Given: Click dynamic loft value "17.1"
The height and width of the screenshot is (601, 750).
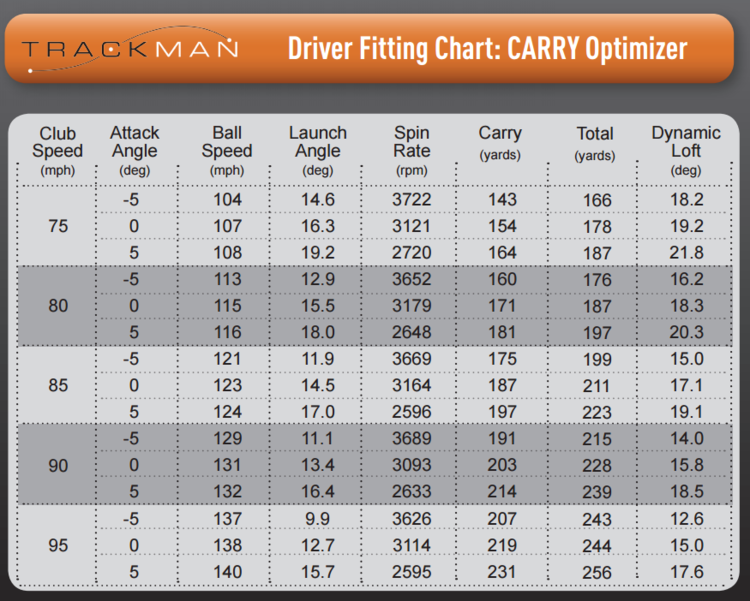Looking at the screenshot, I should pos(686,385).
